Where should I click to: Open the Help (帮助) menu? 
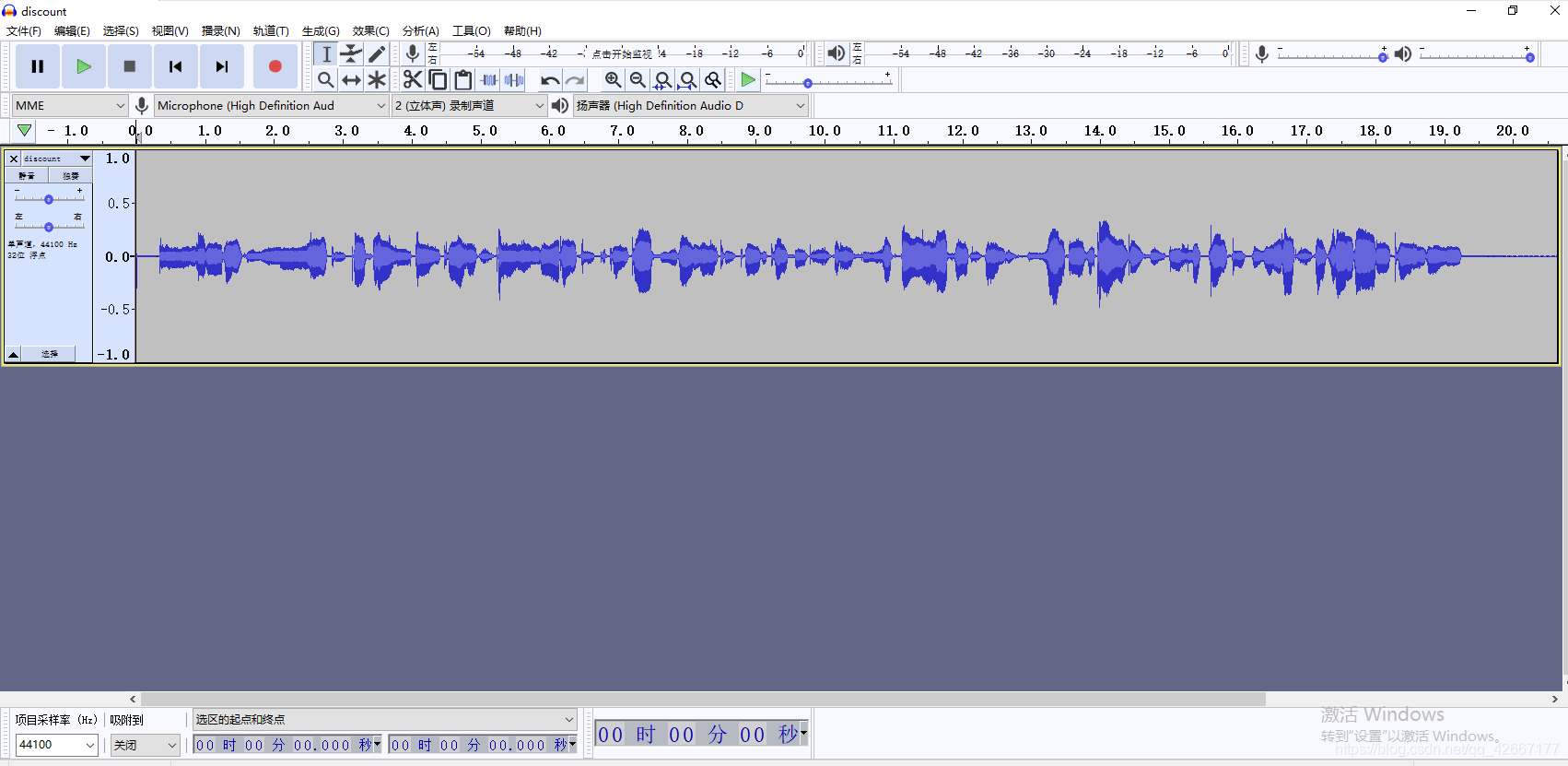pos(522,31)
